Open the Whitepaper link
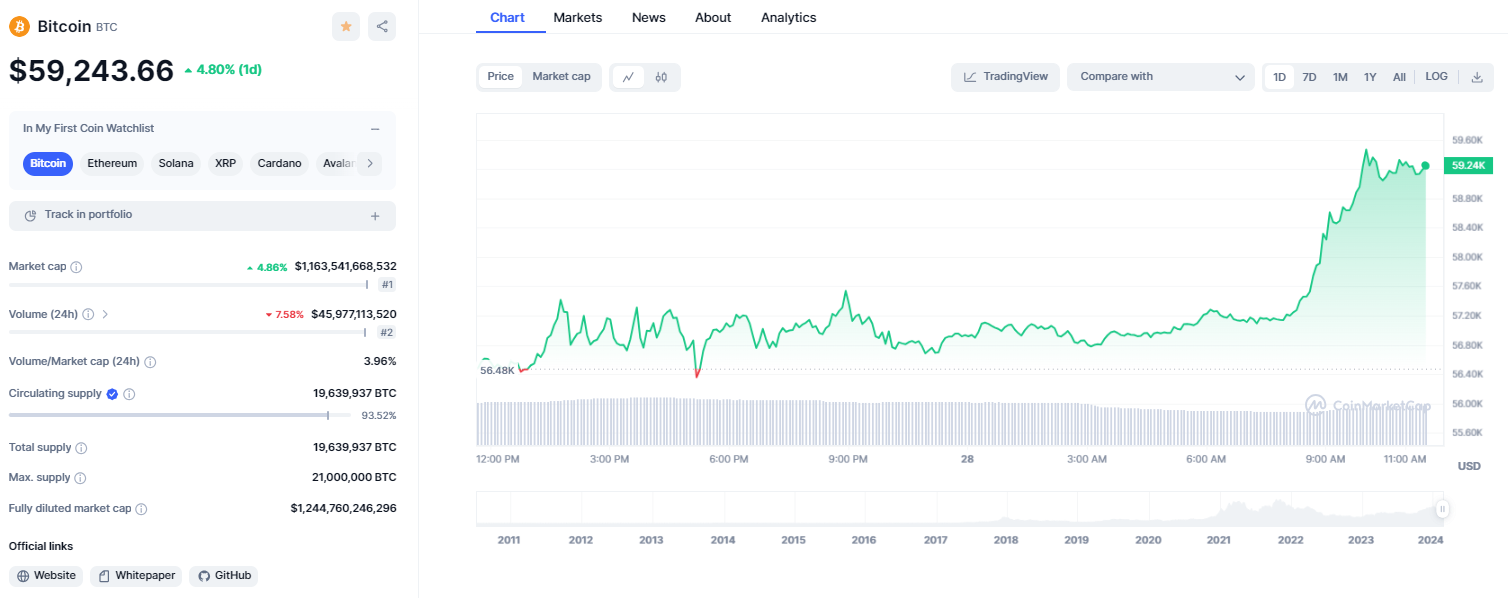 pyautogui.click(x=136, y=576)
